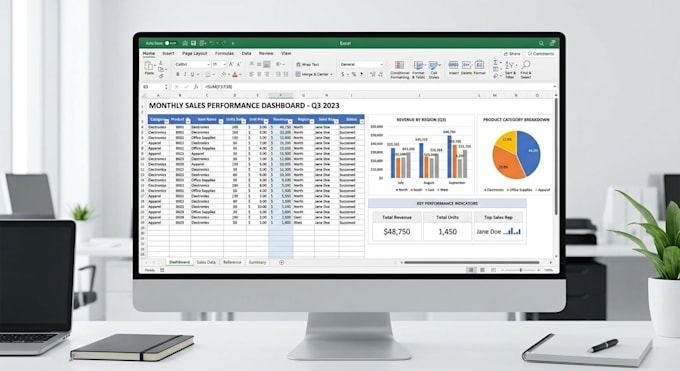Click the Name Box cell reference field
Screen dimensions: 680x371
[155, 87]
